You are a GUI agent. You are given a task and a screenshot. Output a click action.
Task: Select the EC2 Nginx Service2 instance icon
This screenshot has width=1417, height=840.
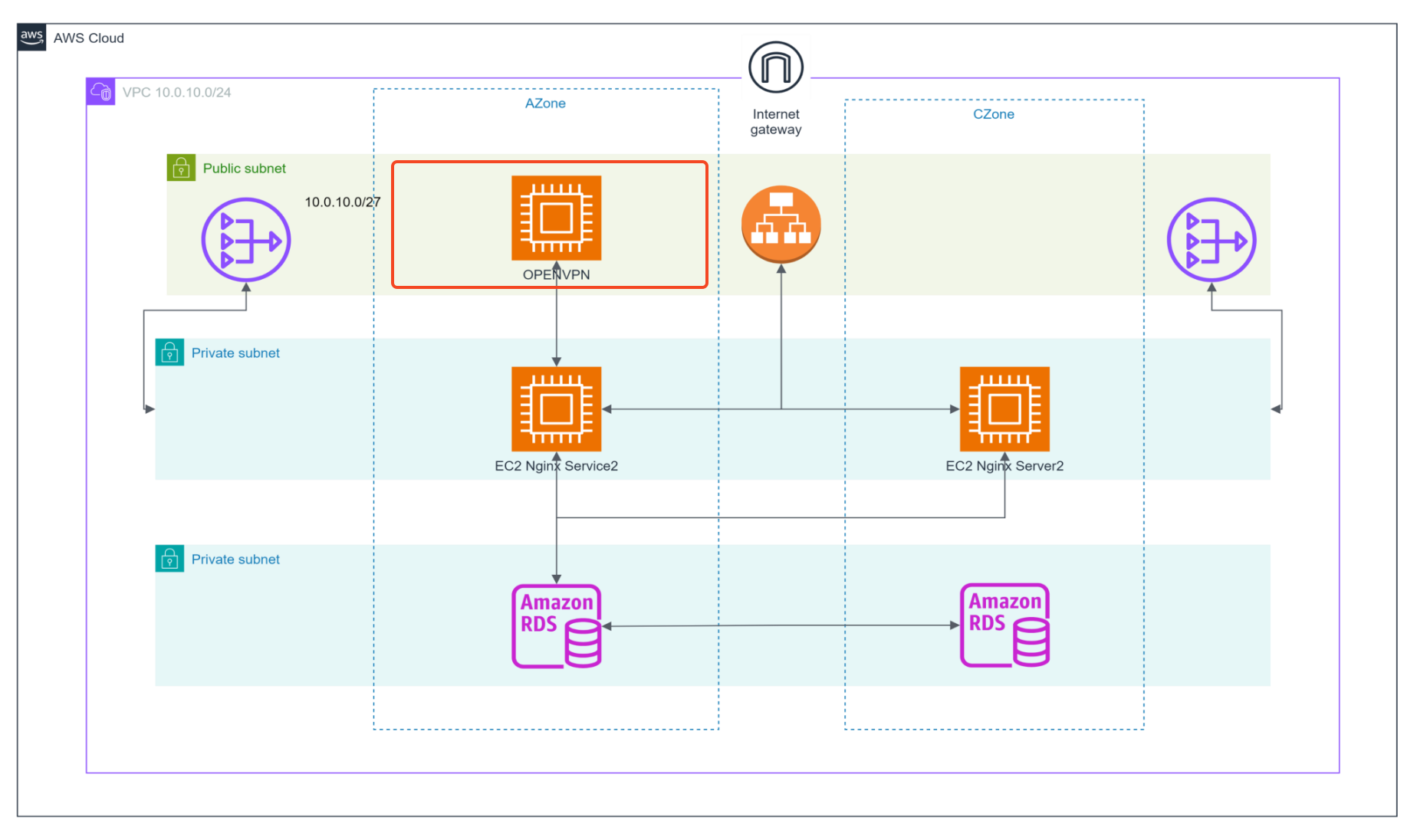tap(557, 409)
